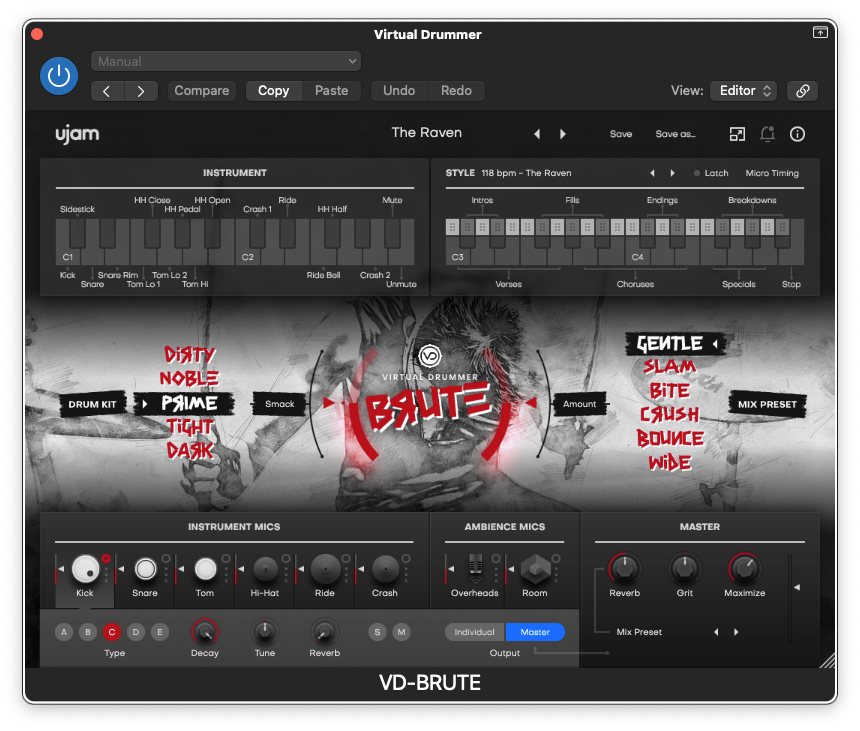The image size is (860, 731).
Task: Click the Paste button
Action: [x=331, y=91]
